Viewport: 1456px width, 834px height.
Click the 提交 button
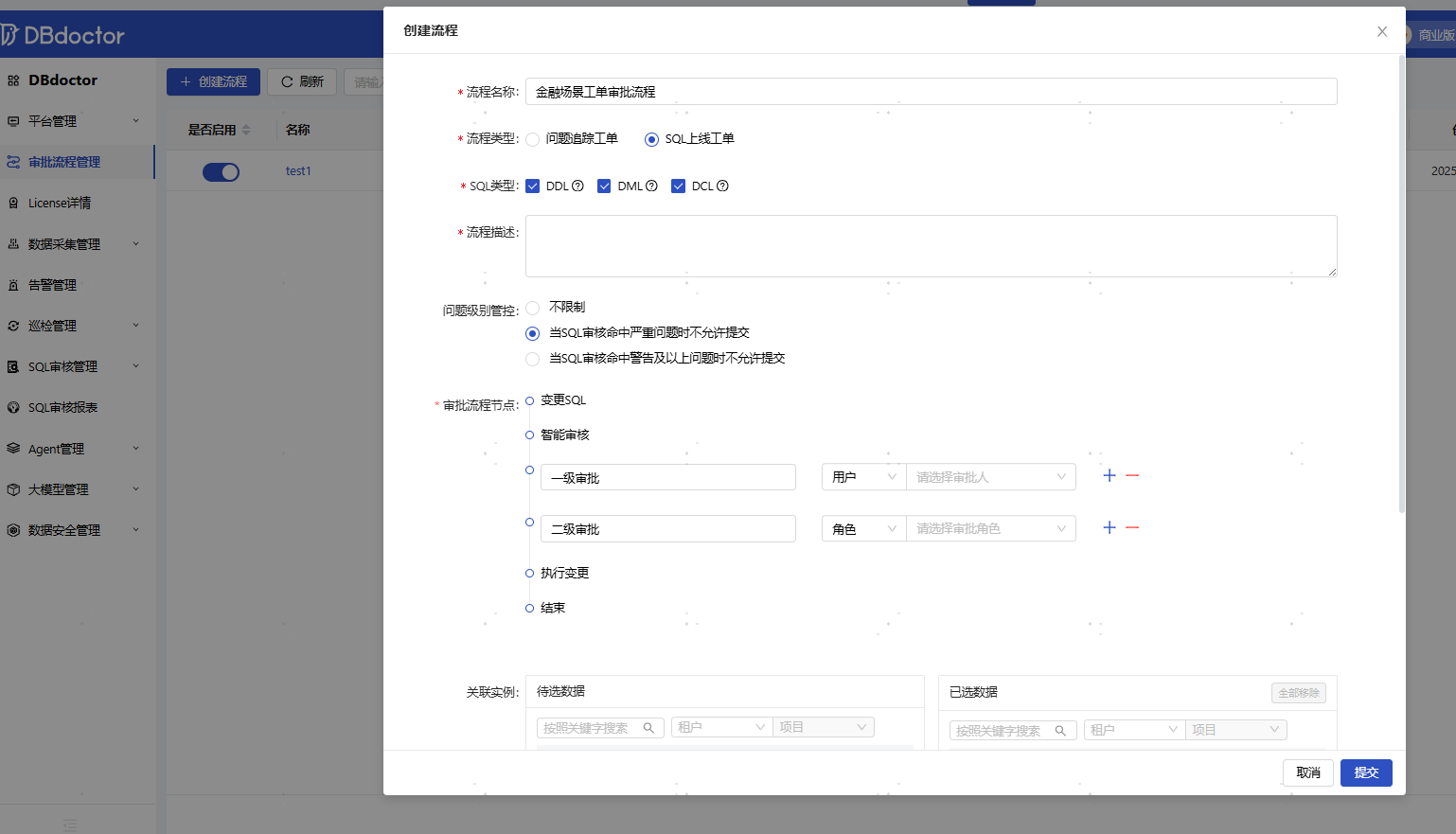1365,772
